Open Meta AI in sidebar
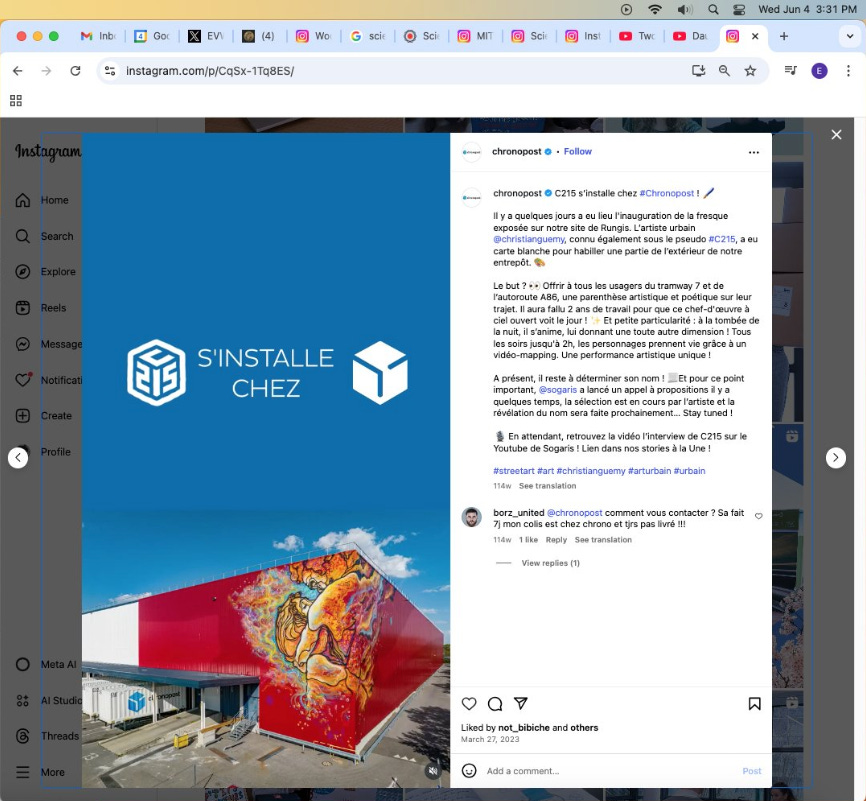 coord(46,665)
